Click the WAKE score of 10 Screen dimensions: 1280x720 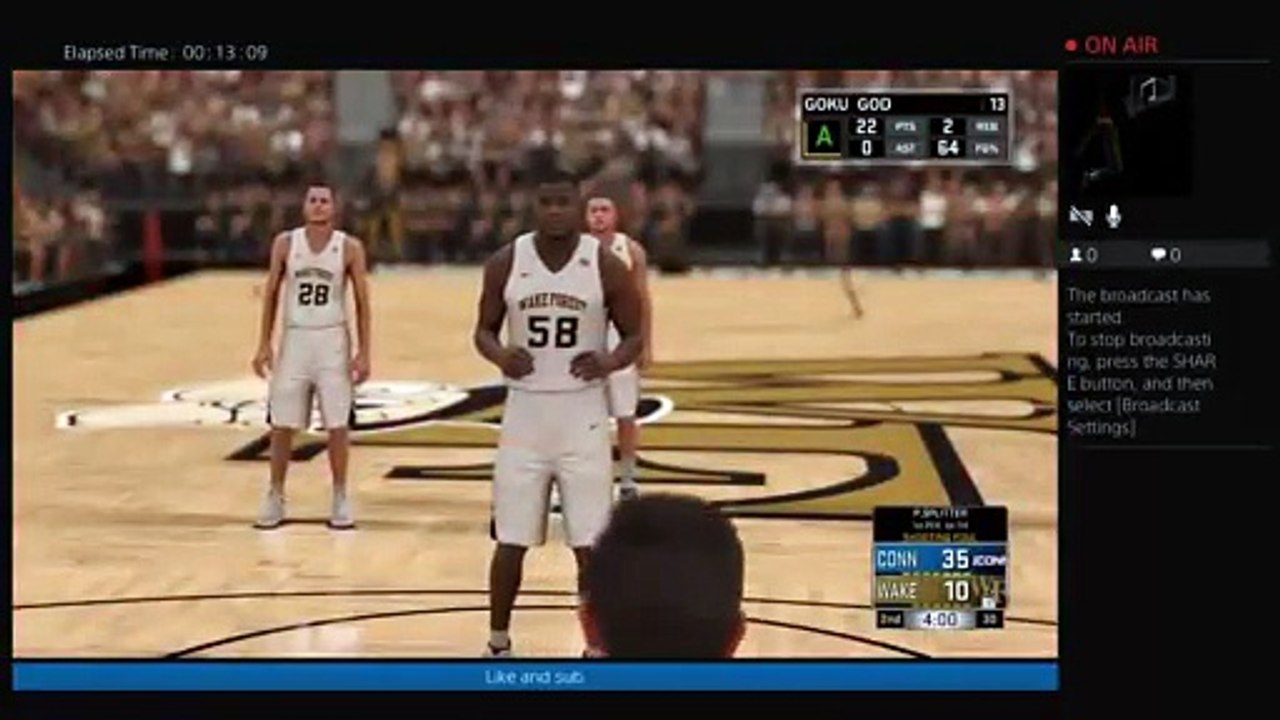pos(957,591)
